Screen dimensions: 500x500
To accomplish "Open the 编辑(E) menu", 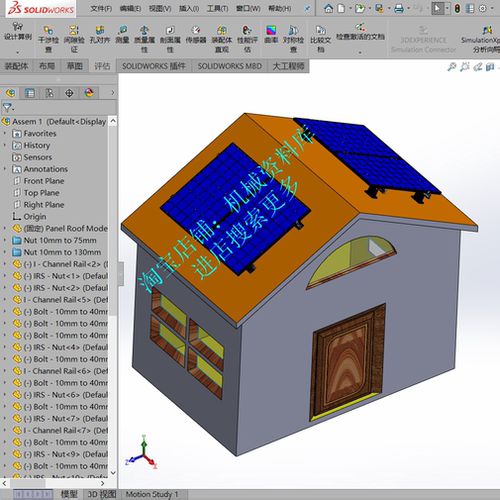I will point(130,9).
